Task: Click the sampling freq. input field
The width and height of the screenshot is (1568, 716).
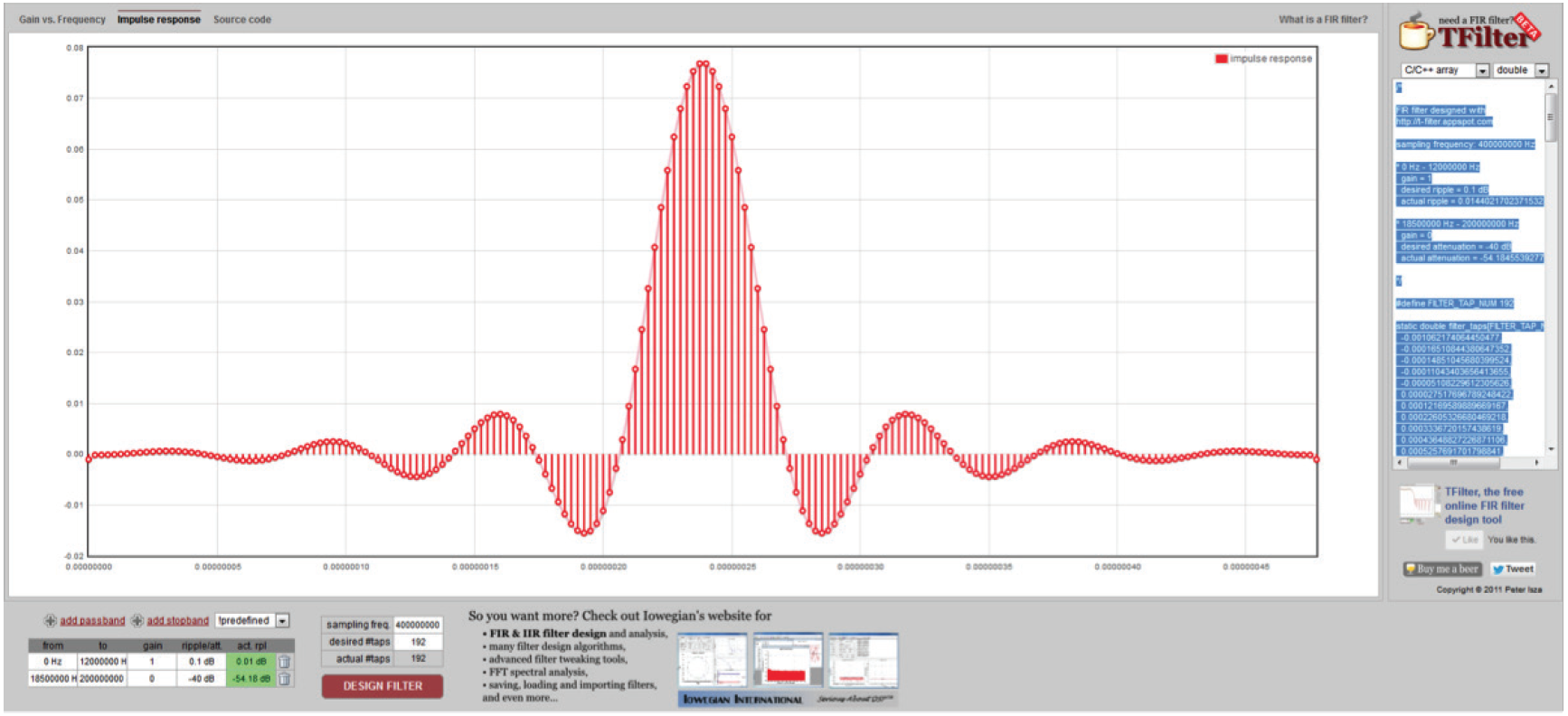Action: (x=418, y=625)
